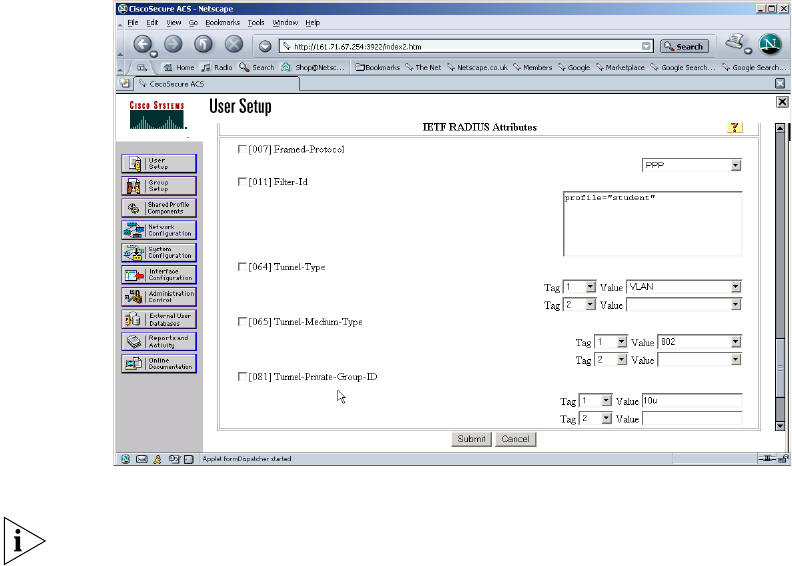
Task: Open Interface Configuration in sidebar
Action: click(159, 275)
